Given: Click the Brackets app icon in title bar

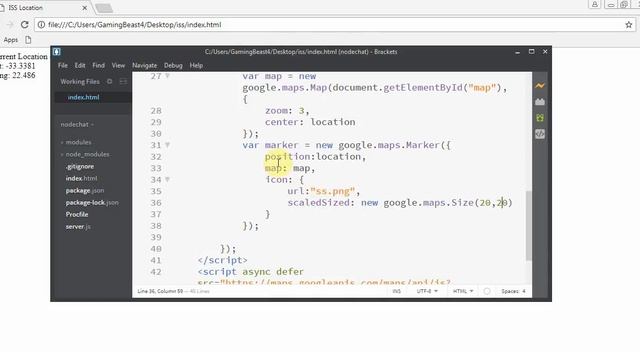Looking at the screenshot, I should click(57, 52).
